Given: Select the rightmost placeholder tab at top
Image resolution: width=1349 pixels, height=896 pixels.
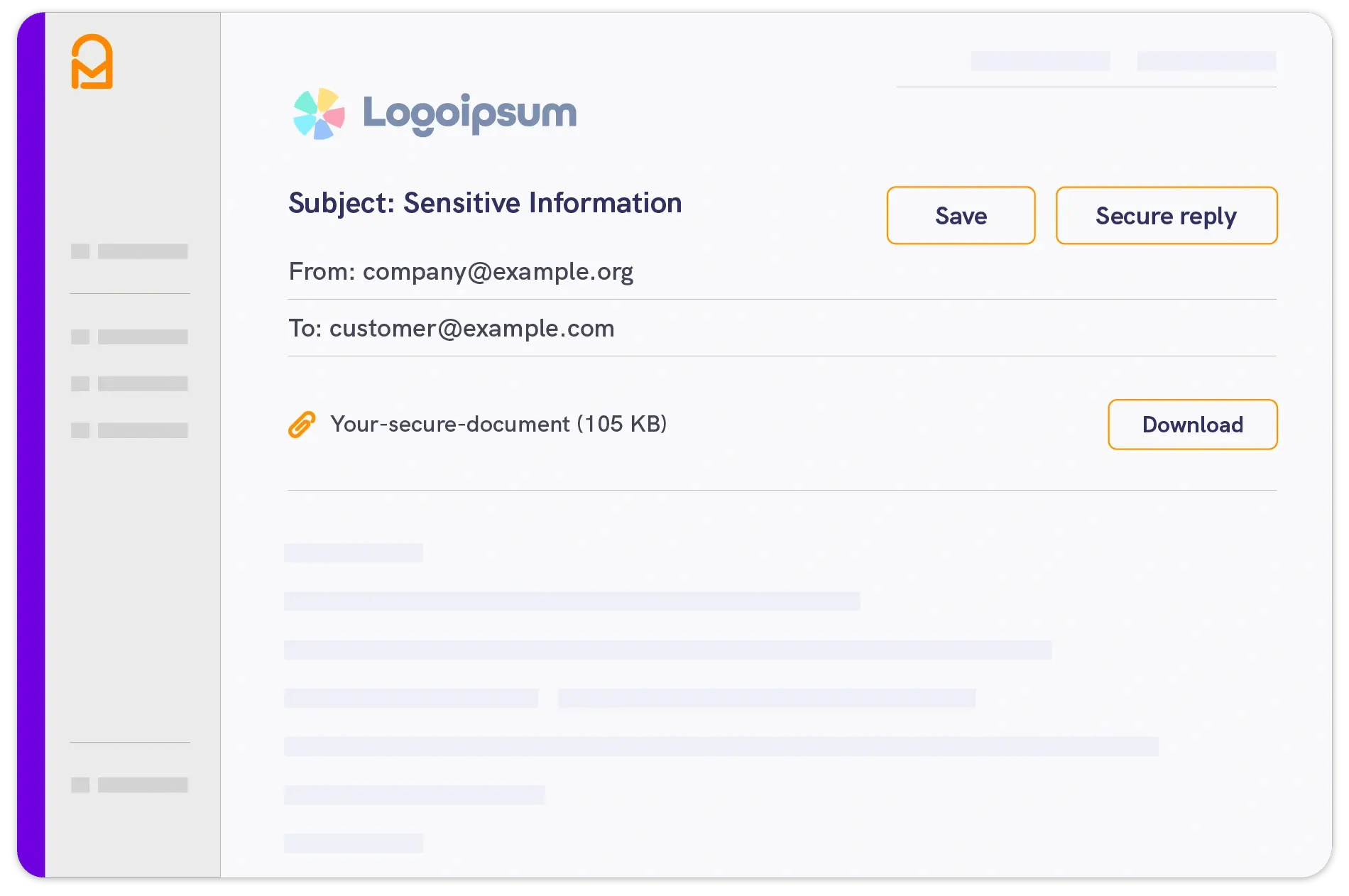Looking at the screenshot, I should click(x=1206, y=61).
